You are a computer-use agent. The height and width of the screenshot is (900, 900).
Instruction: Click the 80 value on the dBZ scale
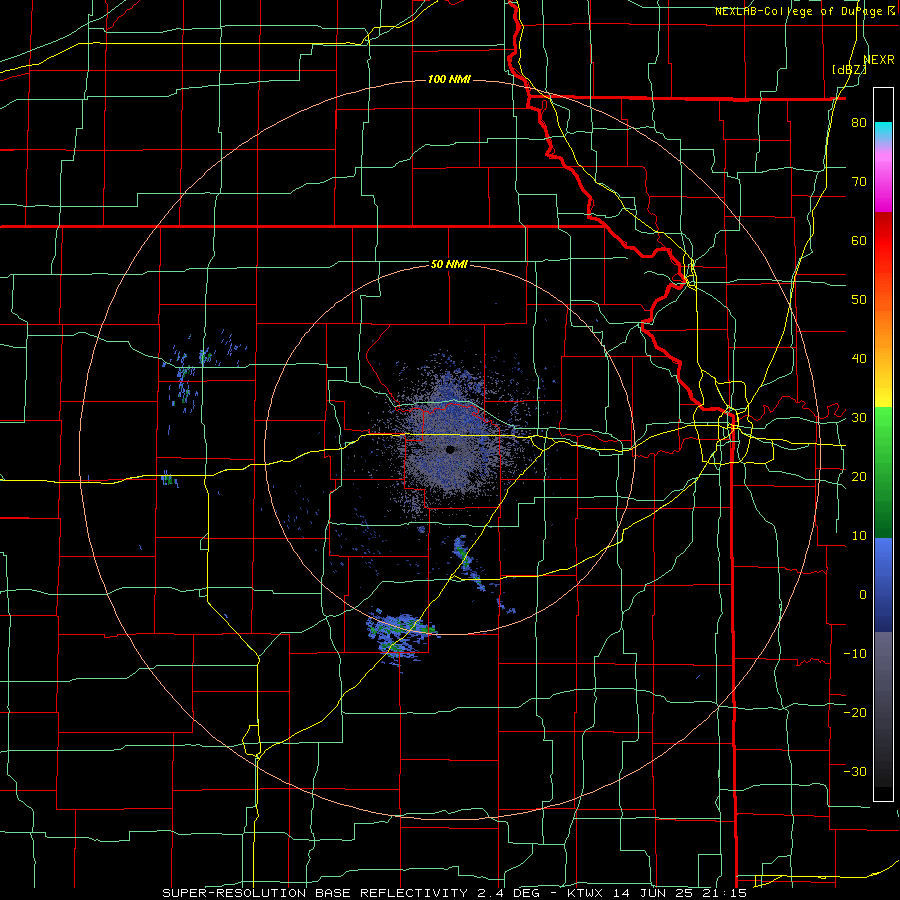(x=859, y=123)
